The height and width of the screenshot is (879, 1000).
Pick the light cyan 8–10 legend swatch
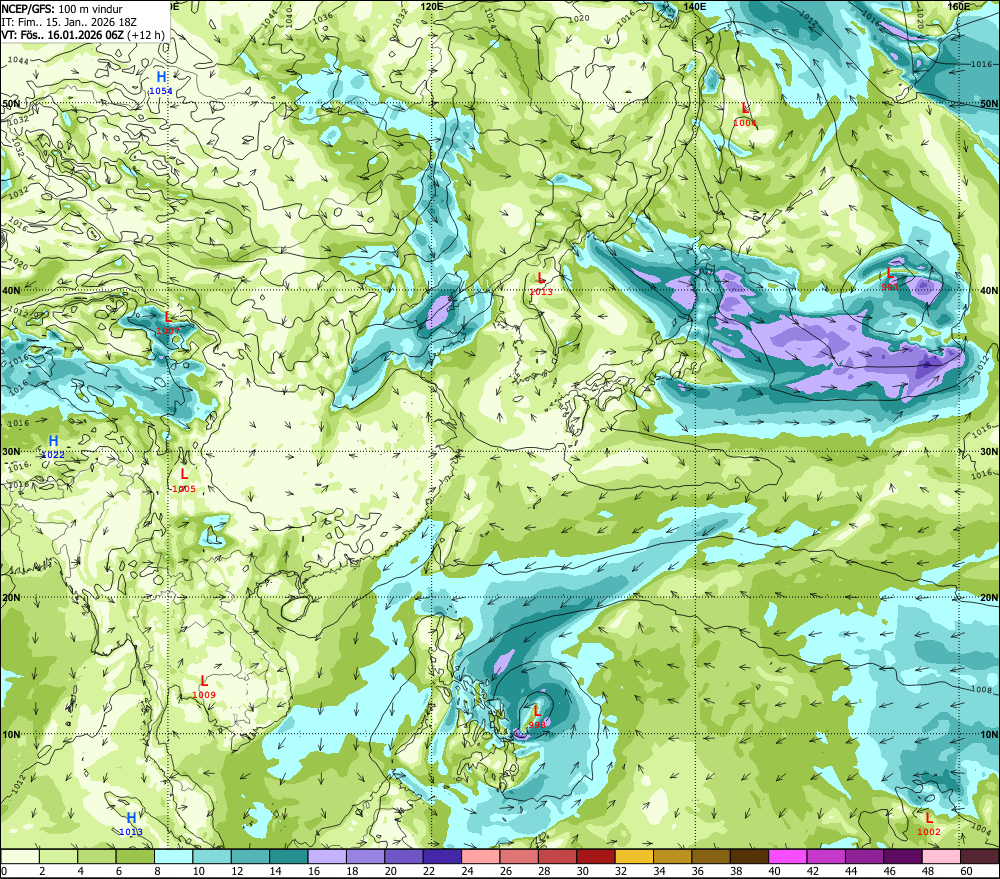pyautogui.click(x=173, y=856)
